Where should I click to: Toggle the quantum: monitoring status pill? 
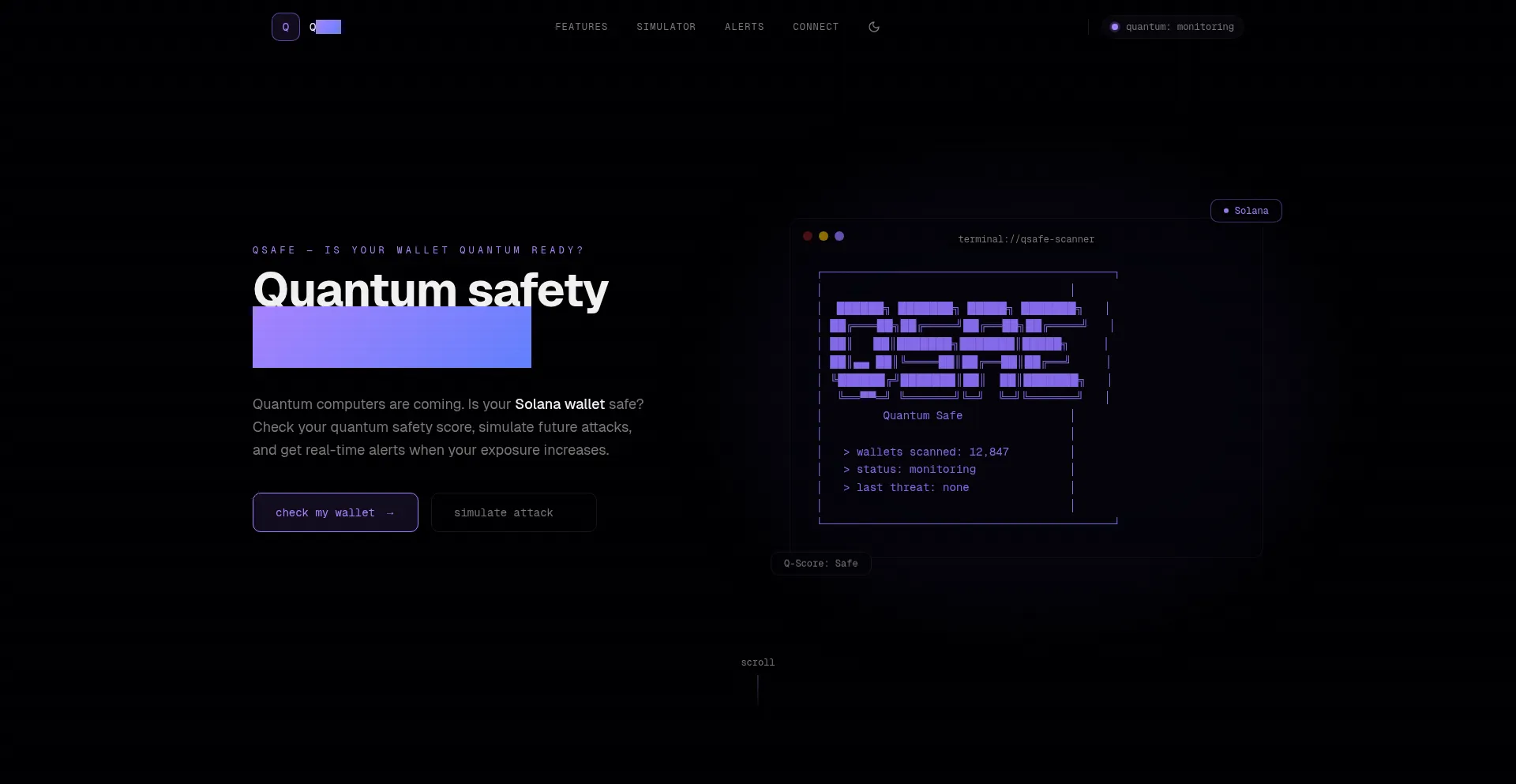point(1172,26)
